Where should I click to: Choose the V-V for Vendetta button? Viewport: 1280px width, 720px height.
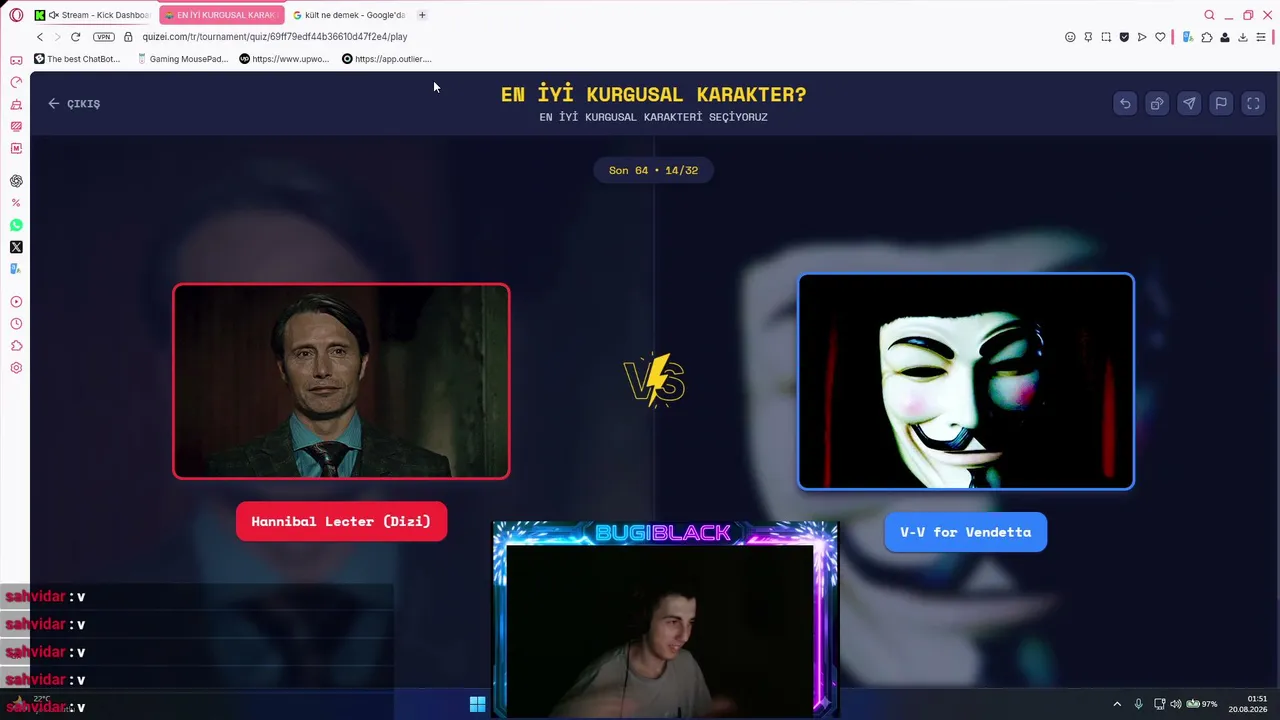(x=966, y=532)
